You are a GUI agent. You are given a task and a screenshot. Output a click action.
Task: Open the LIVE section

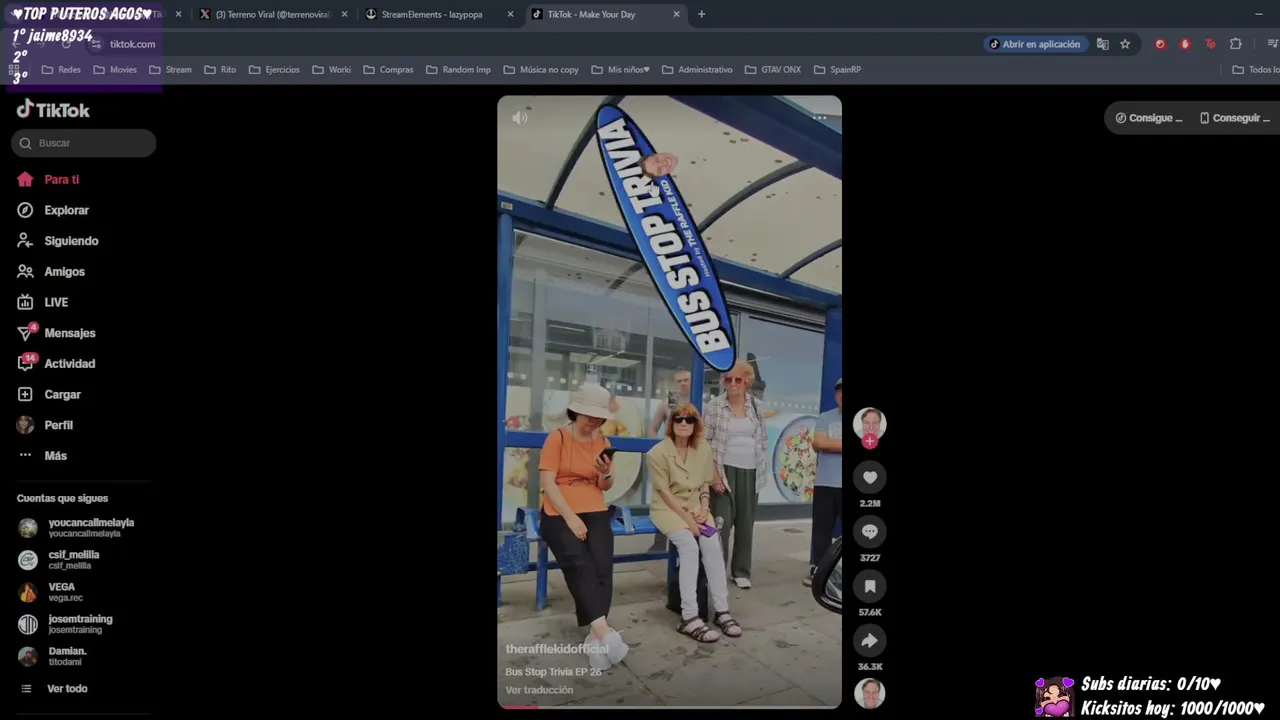click(42, 302)
